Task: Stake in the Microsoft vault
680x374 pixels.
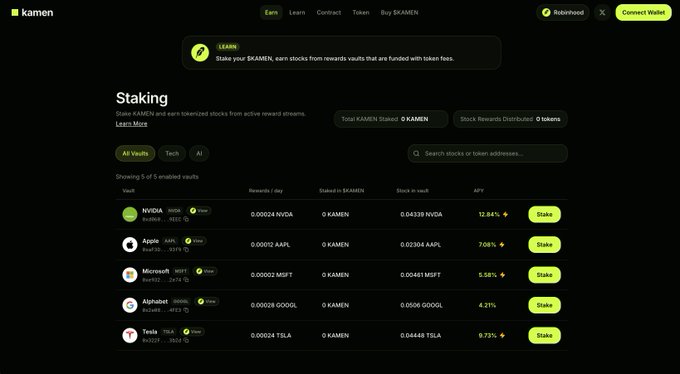Action: 544,275
